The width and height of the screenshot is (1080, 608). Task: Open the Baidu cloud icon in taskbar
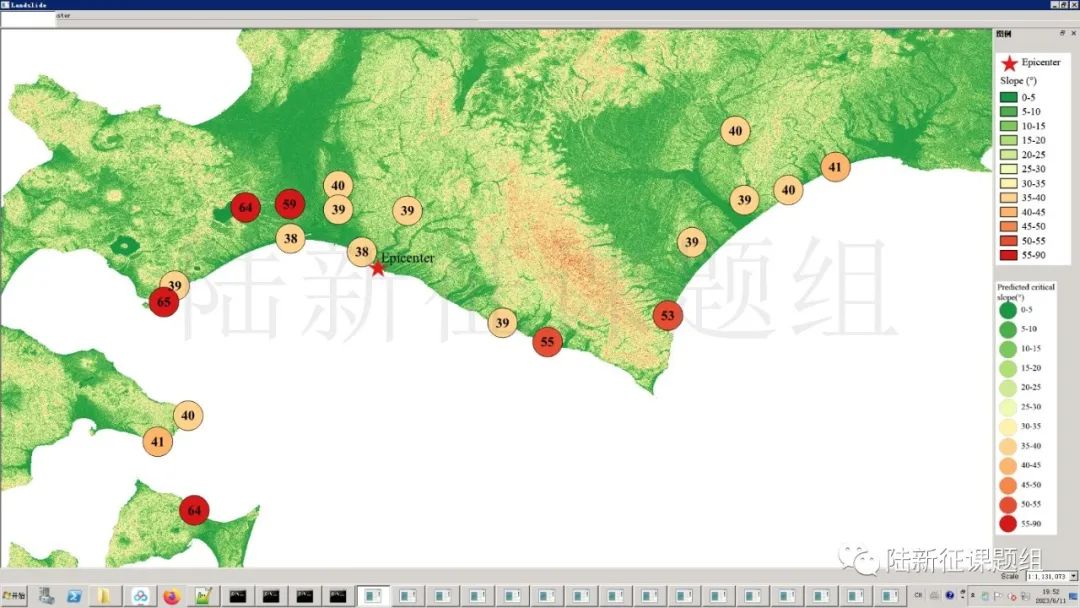tap(139, 596)
